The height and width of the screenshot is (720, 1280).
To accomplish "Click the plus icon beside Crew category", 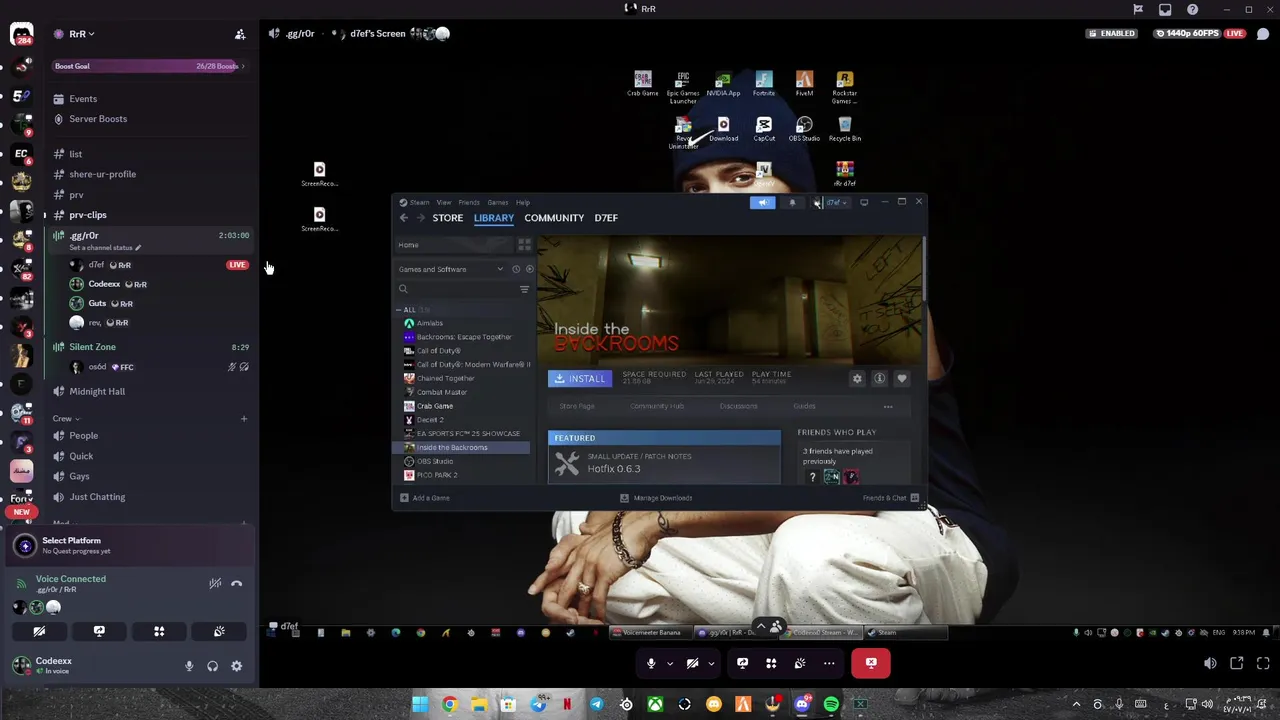I will 244,418.
